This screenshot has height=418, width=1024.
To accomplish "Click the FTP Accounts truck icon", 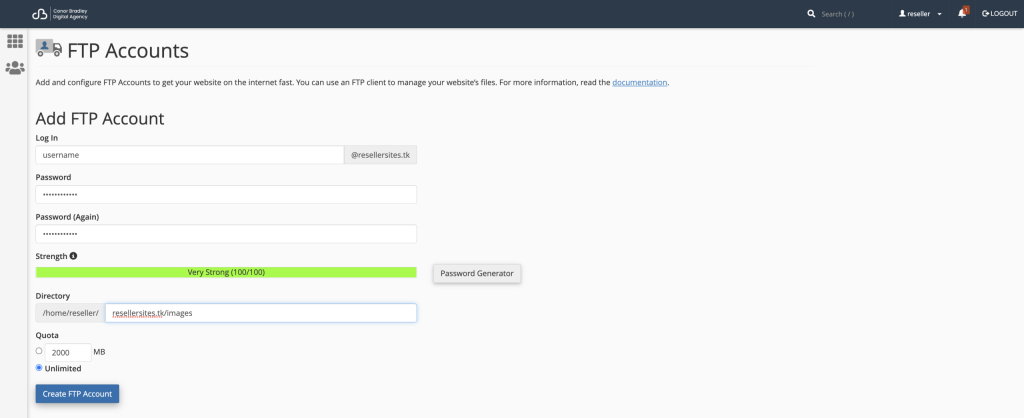I will click(x=49, y=48).
